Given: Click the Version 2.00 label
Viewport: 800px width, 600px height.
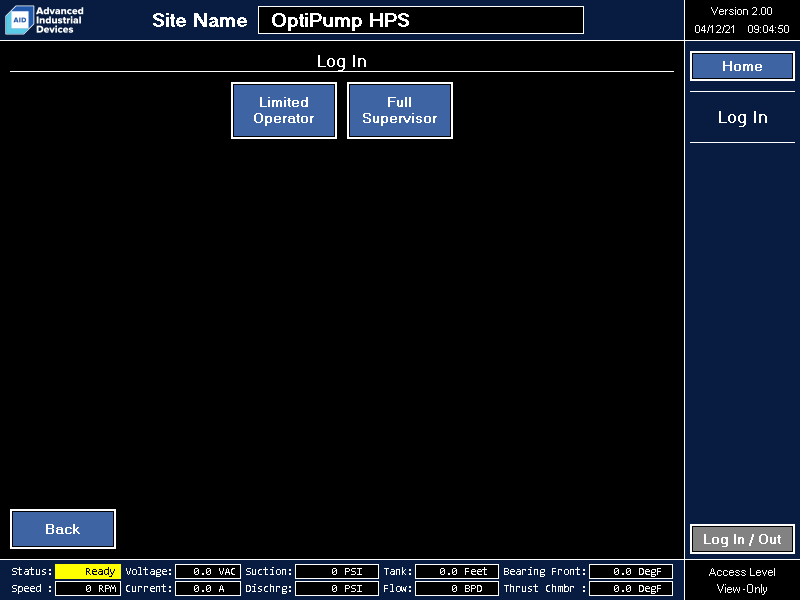Looking at the screenshot, I should (x=741, y=11).
